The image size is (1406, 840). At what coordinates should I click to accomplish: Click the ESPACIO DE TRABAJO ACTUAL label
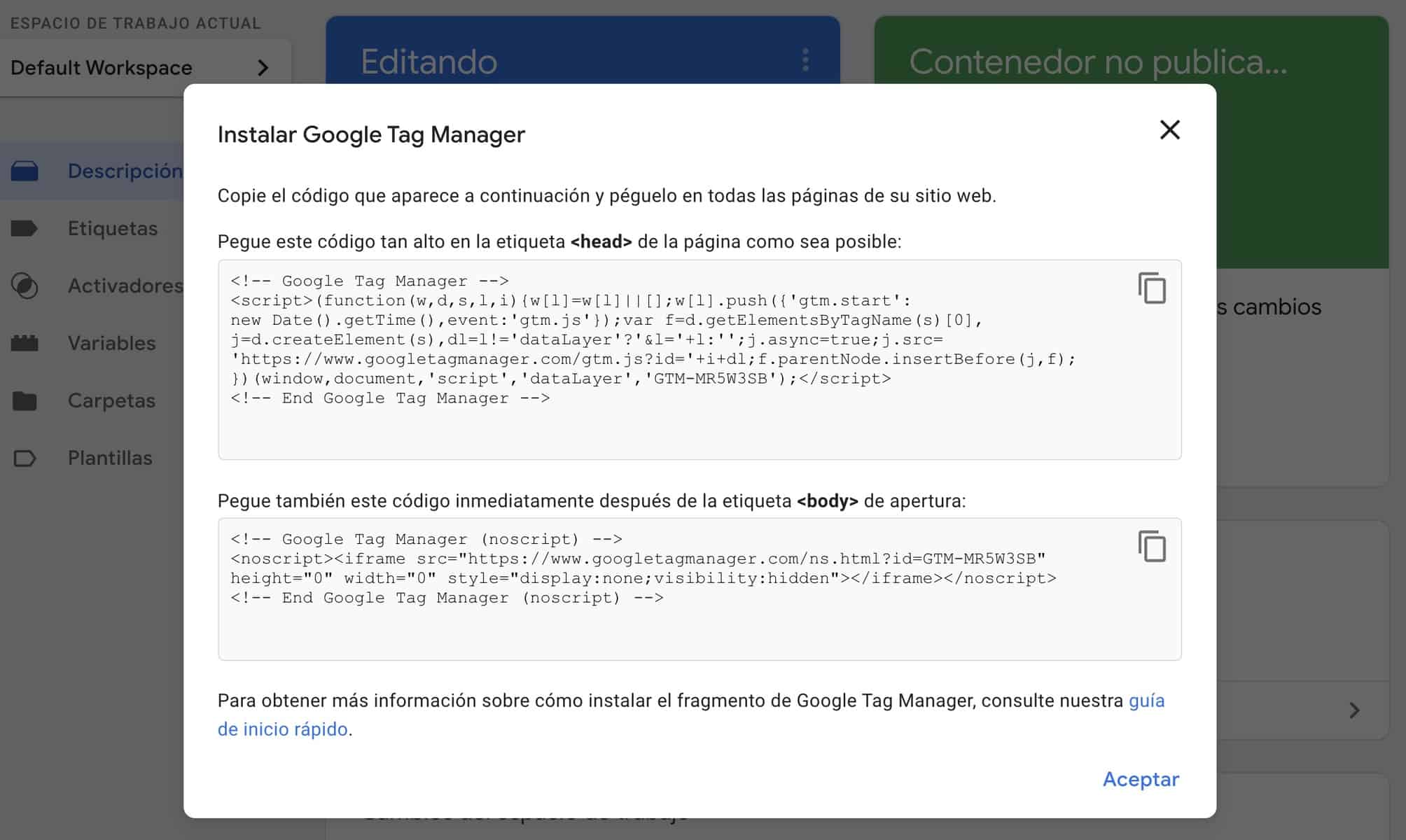coord(135,23)
